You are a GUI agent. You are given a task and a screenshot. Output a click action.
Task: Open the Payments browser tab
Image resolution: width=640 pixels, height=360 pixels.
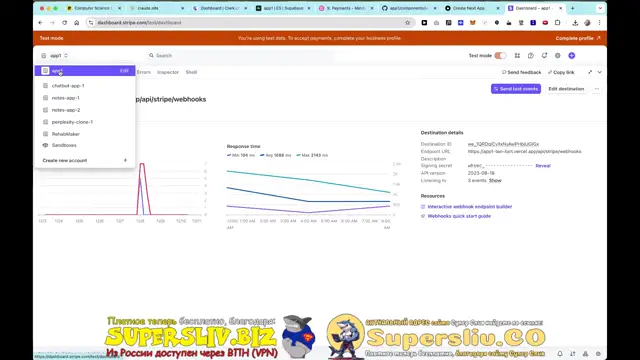tap(345, 8)
